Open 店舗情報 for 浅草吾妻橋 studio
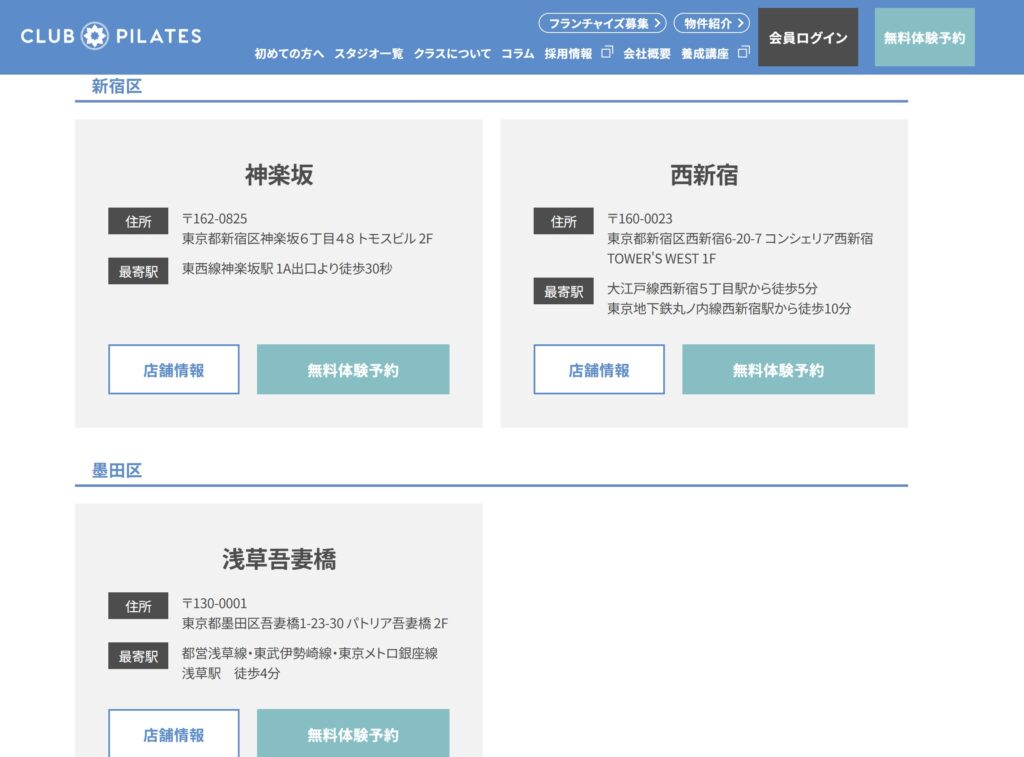The height and width of the screenshot is (757, 1024). [x=174, y=734]
